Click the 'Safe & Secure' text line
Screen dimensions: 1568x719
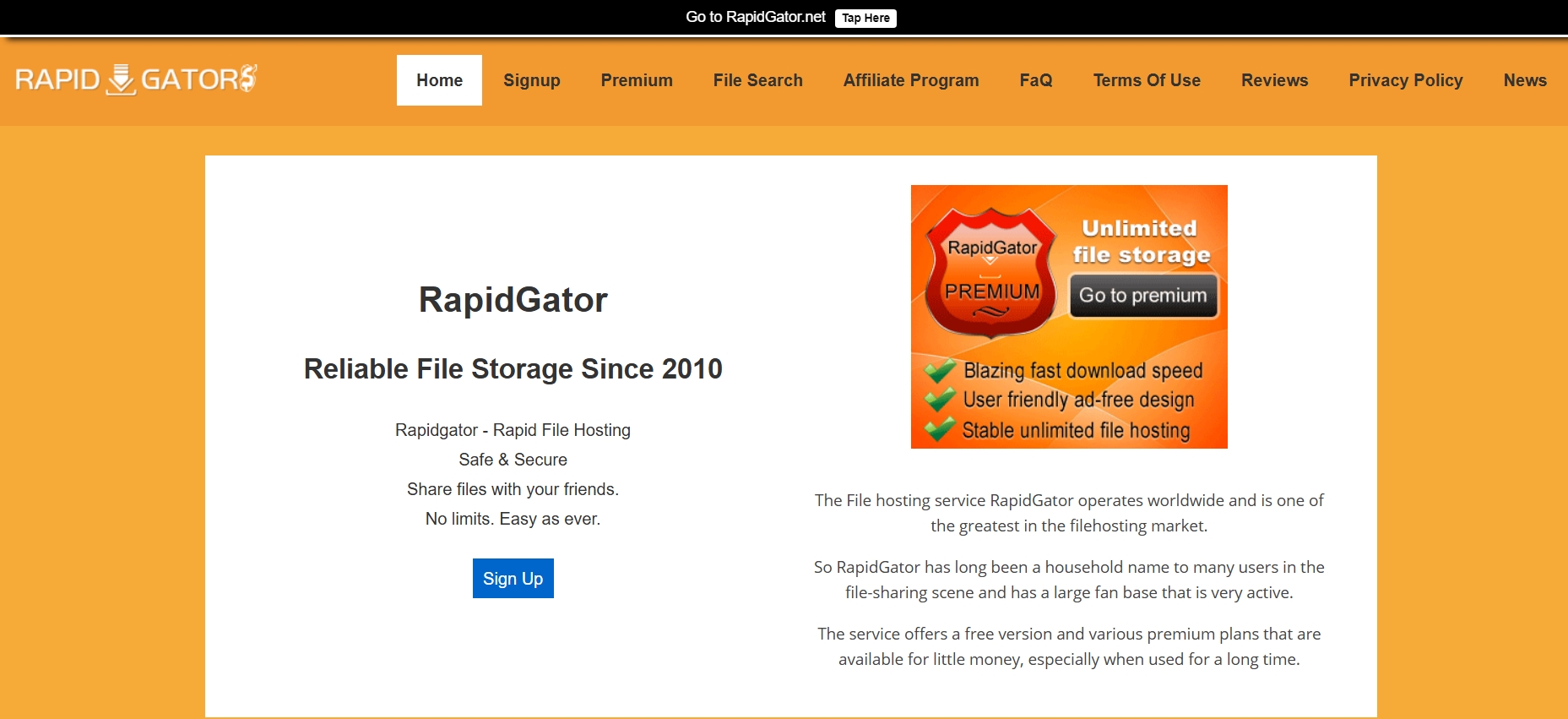tap(513, 460)
